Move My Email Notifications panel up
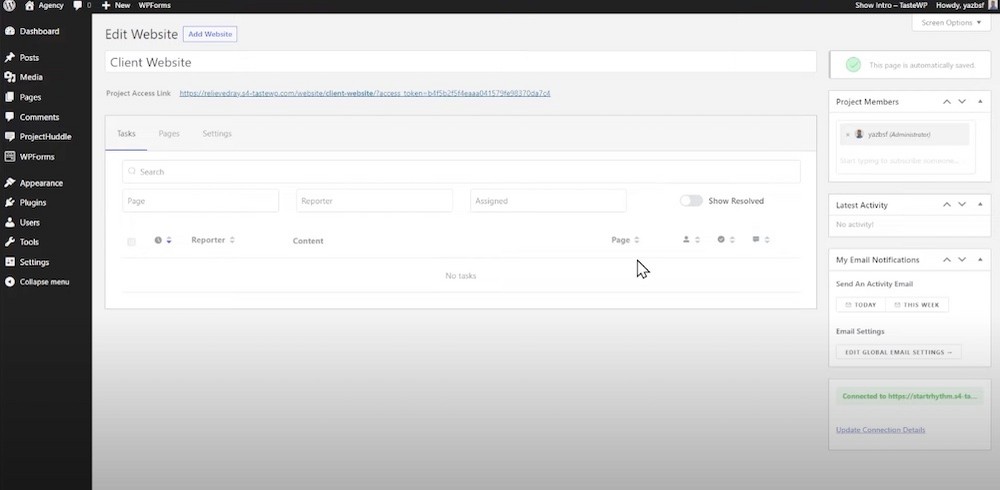 coord(946,260)
